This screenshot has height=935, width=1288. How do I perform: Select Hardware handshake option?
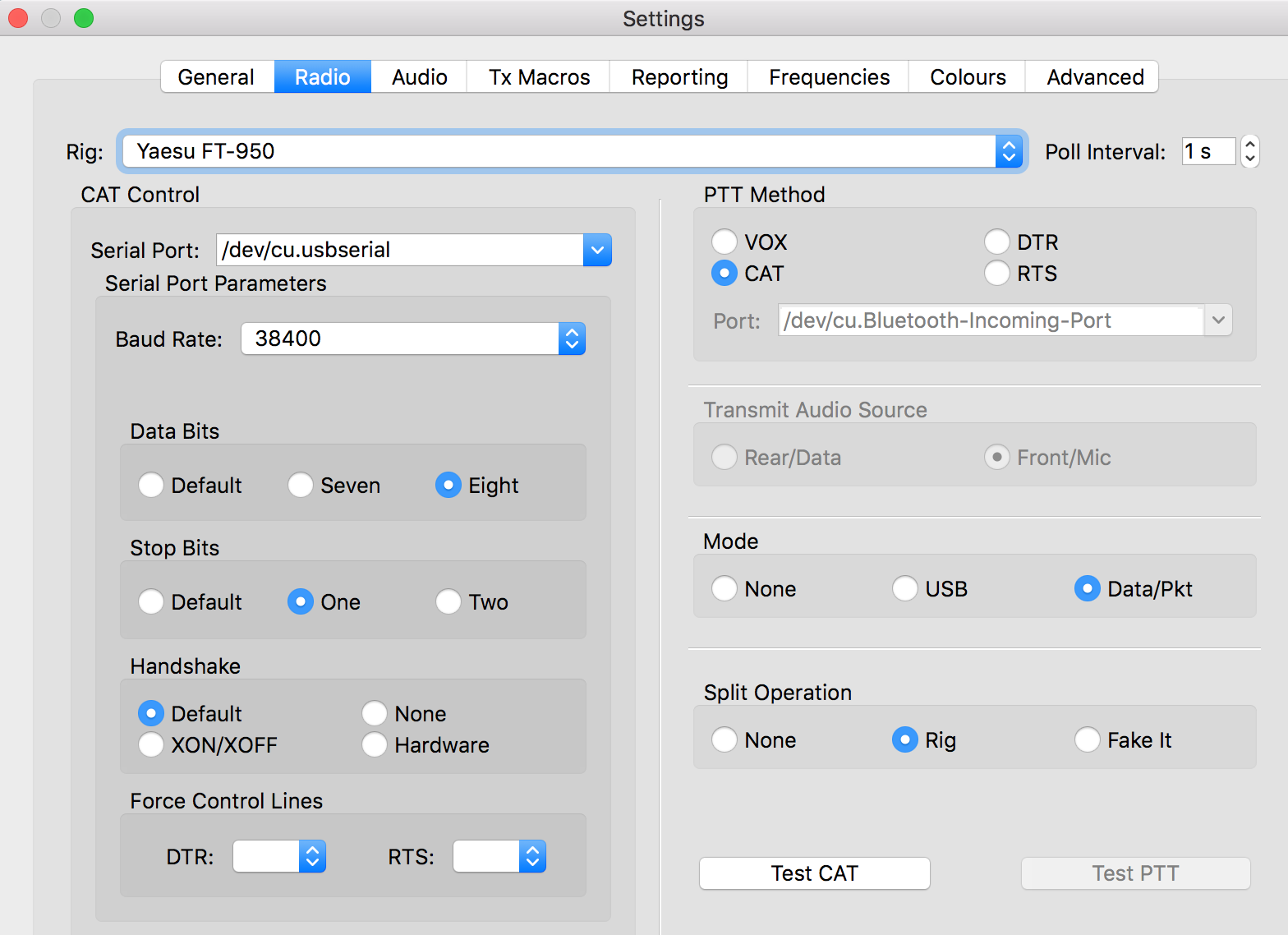coord(375,744)
